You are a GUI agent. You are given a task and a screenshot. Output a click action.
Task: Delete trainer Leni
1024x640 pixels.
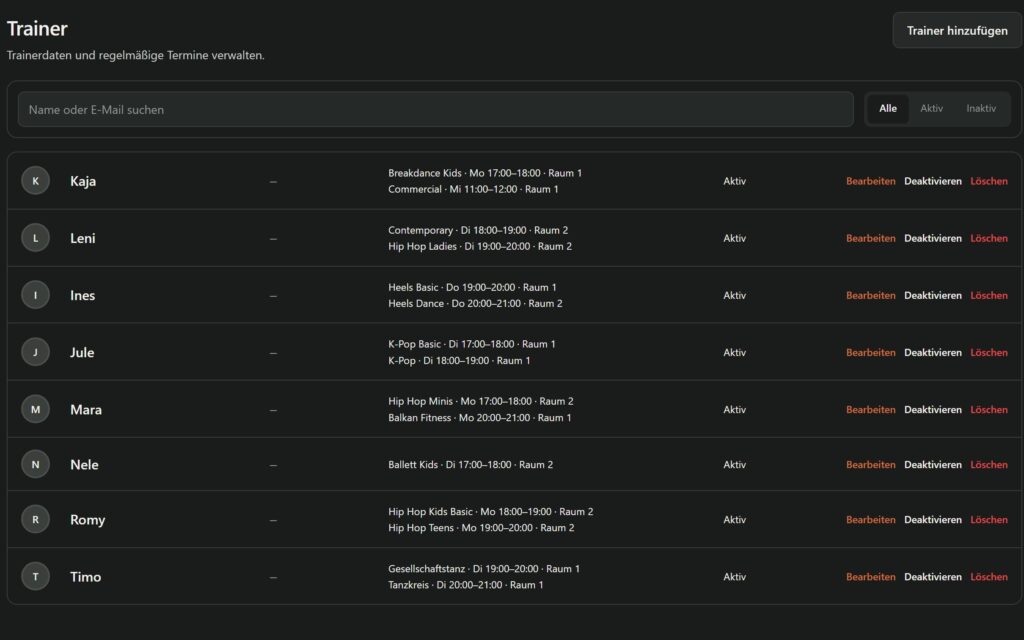pos(989,238)
